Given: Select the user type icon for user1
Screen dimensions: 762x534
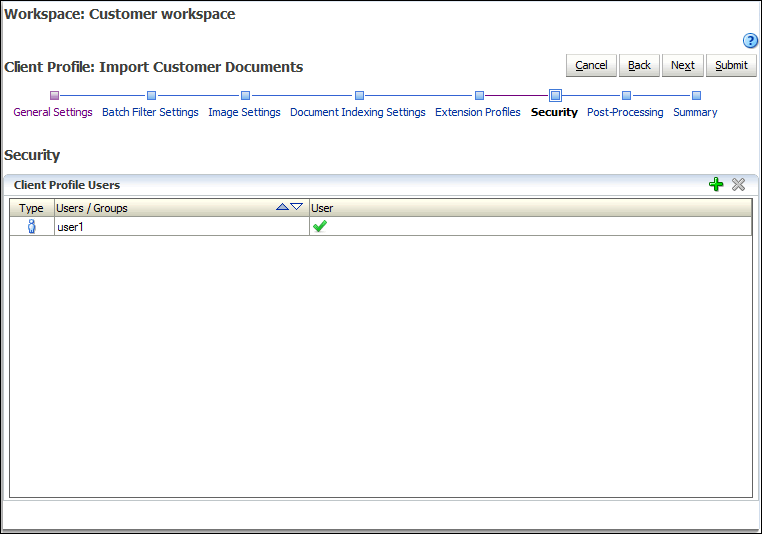Looking at the screenshot, I should point(32,226).
